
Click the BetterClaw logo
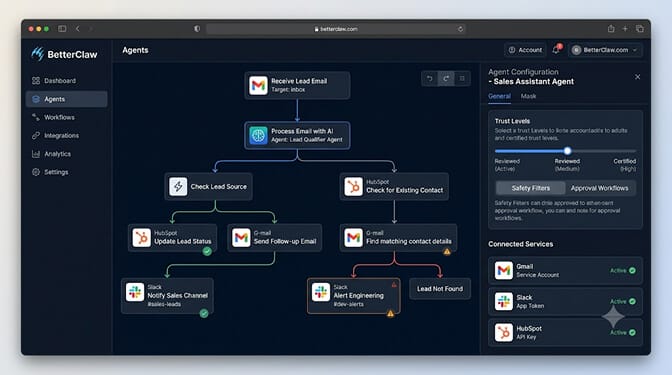[64, 54]
